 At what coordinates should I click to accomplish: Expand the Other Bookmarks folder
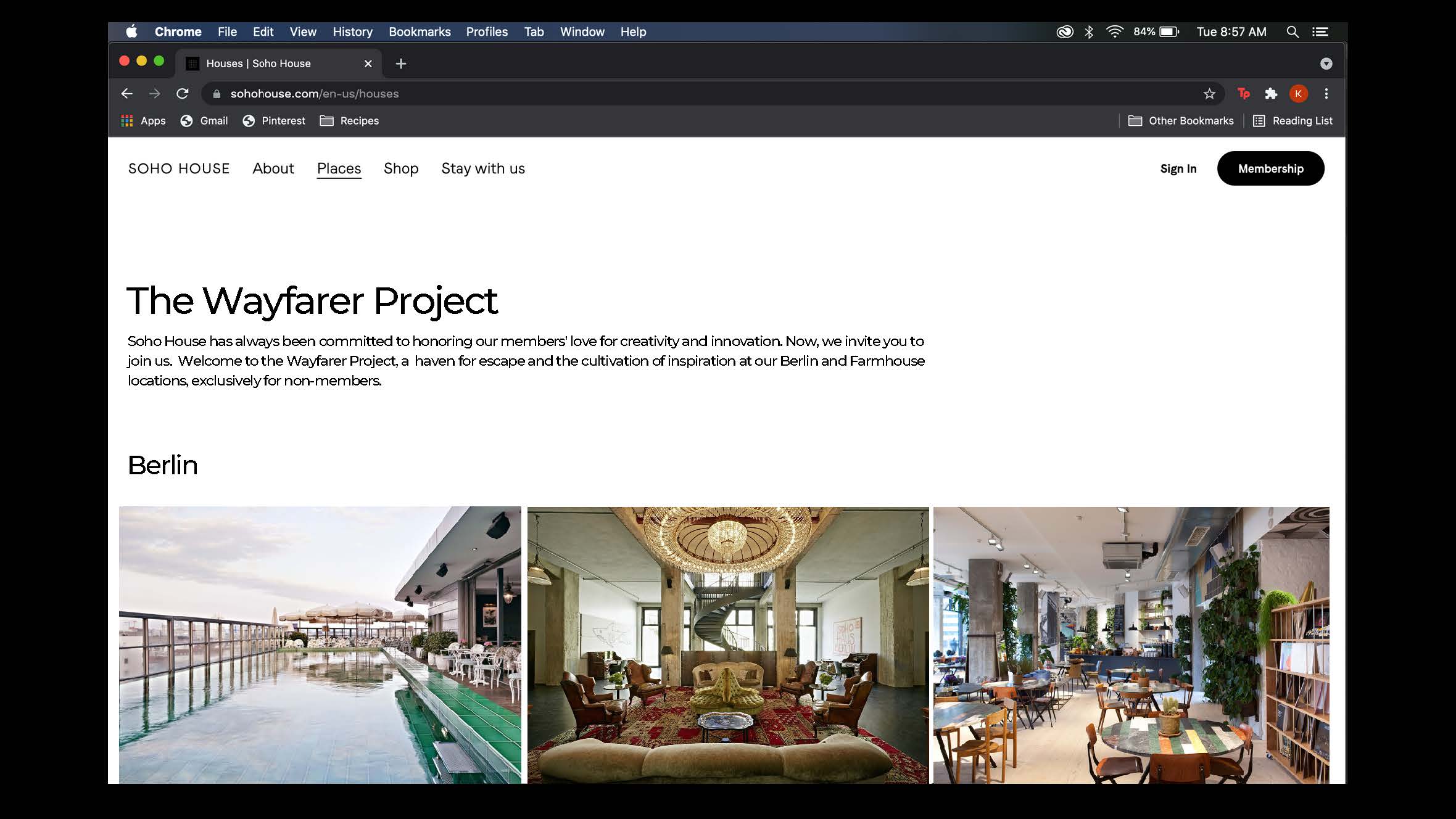pos(1181,121)
